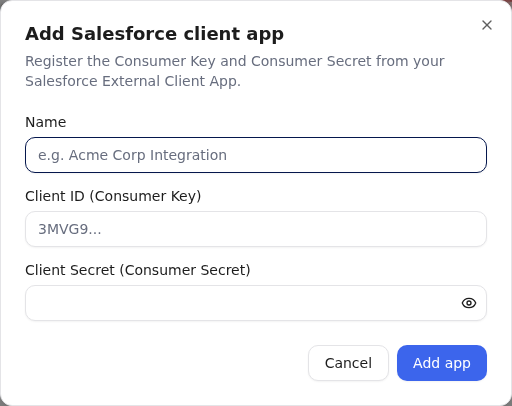
Task: Click the 3MVG9... placeholder text
Action: [x=70, y=229]
